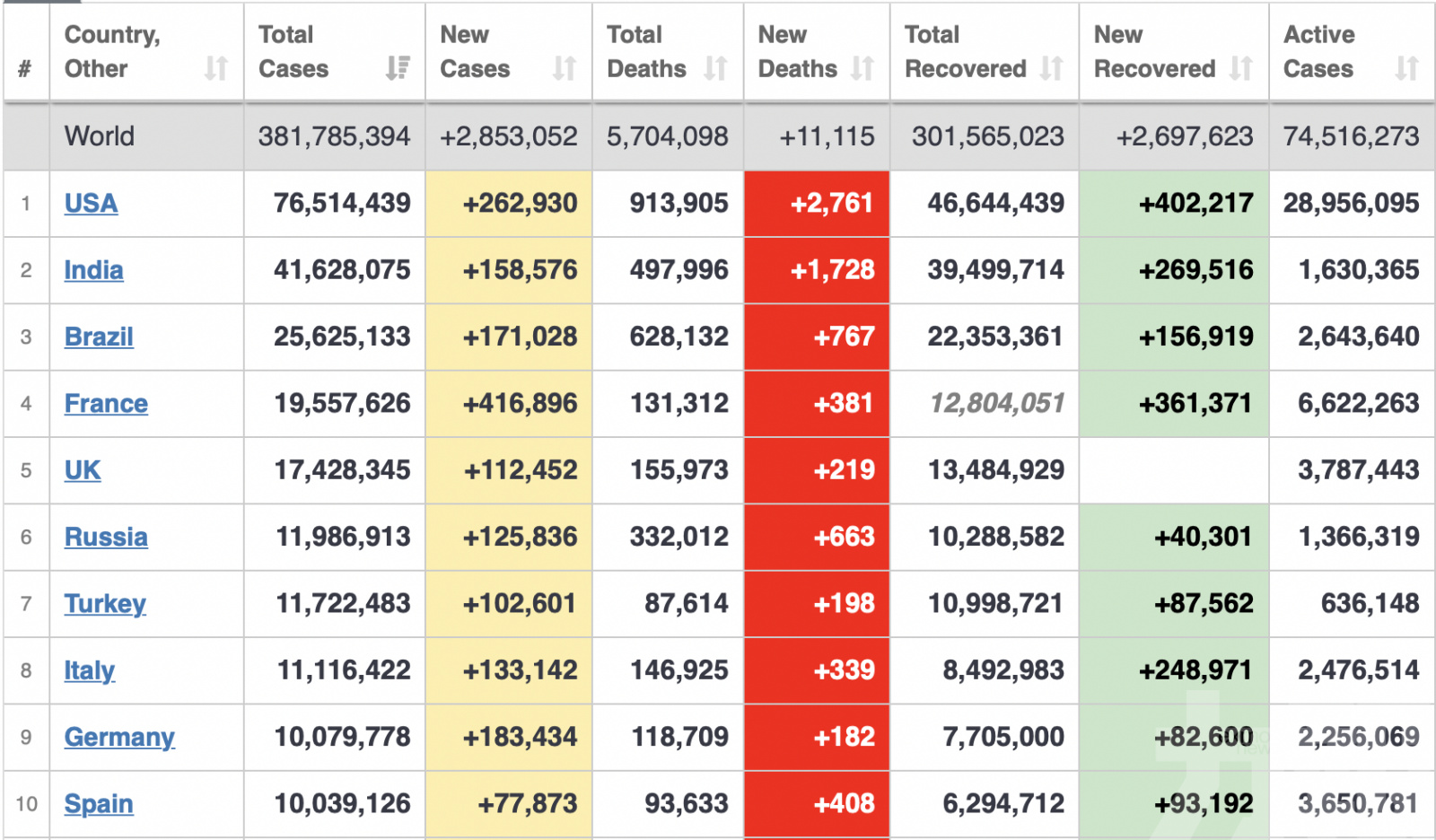1436x840 pixels.
Task: Select Brazil total recovered 22,353,361
Action: (995, 337)
